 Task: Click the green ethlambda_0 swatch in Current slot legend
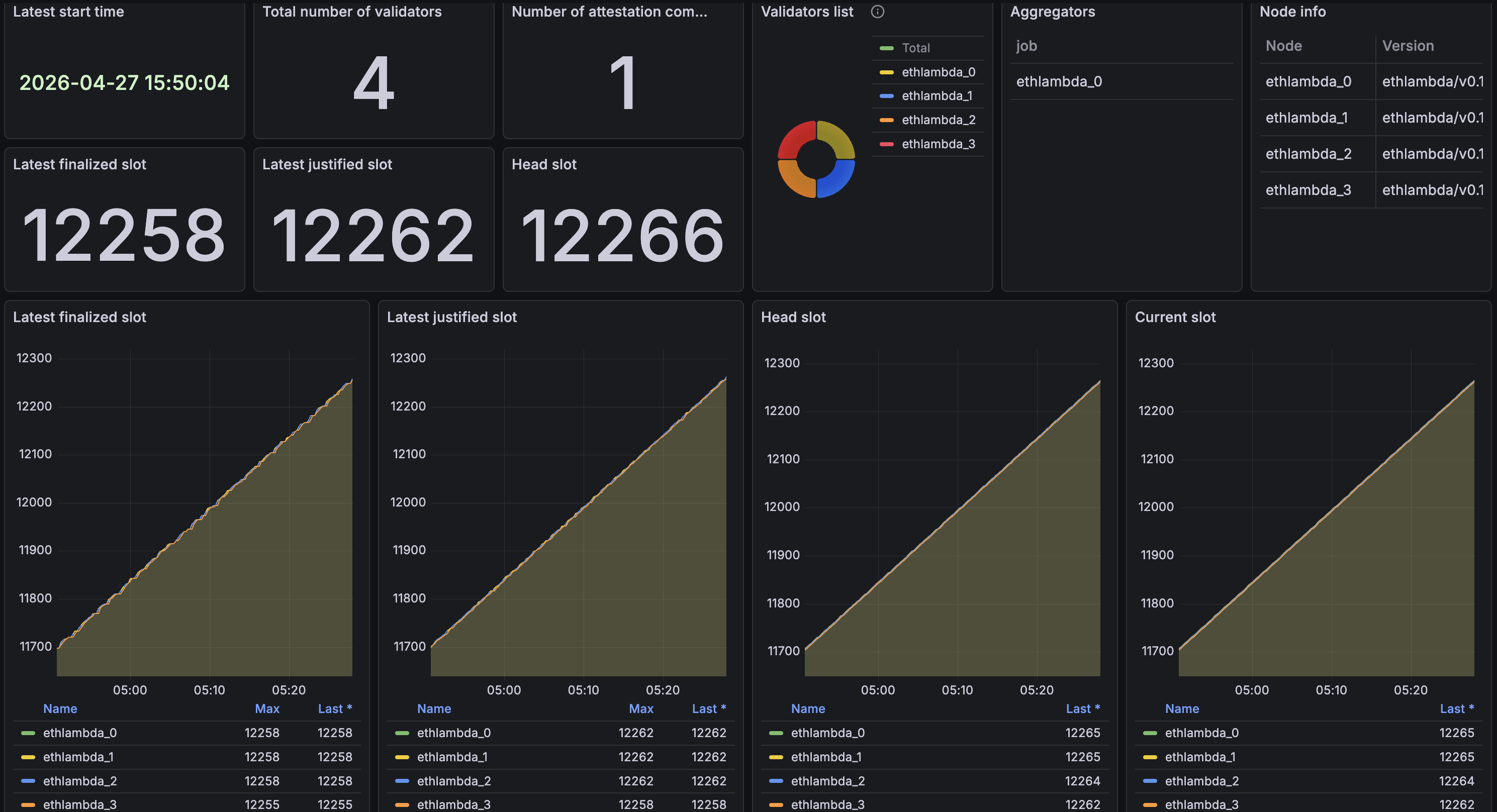click(x=1150, y=733)
